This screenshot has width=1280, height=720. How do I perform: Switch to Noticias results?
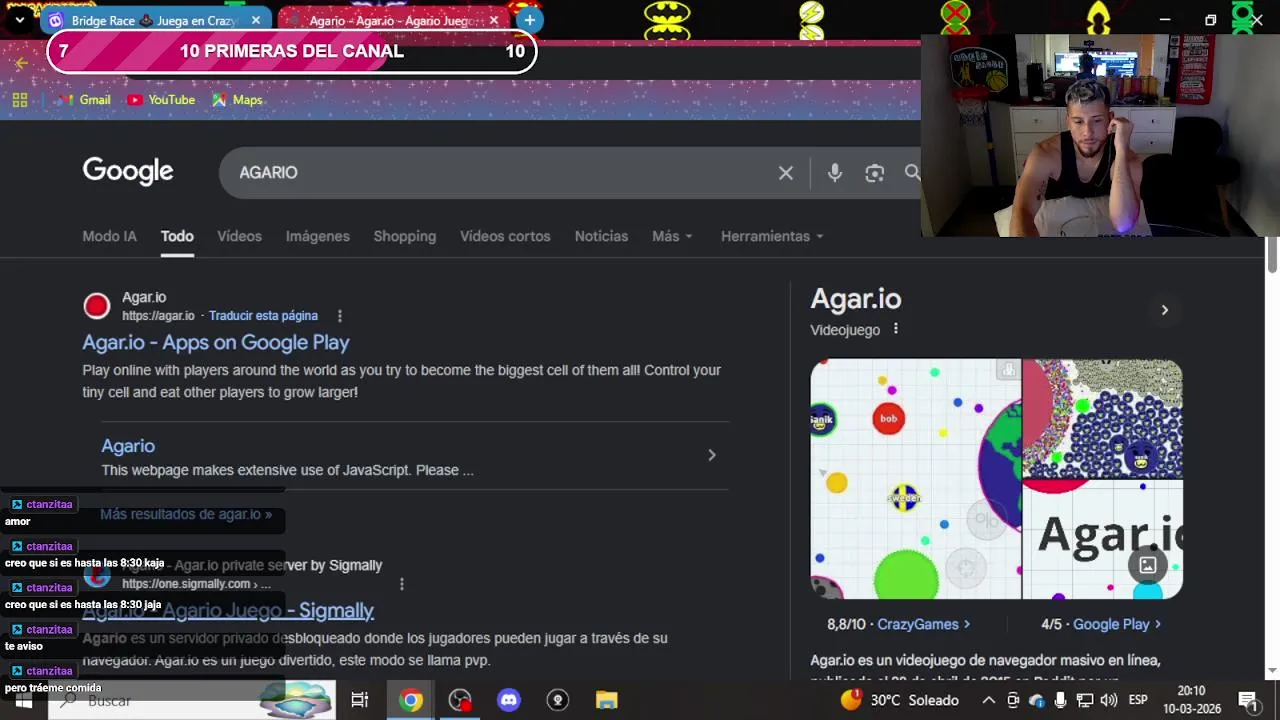click(601, 236)
